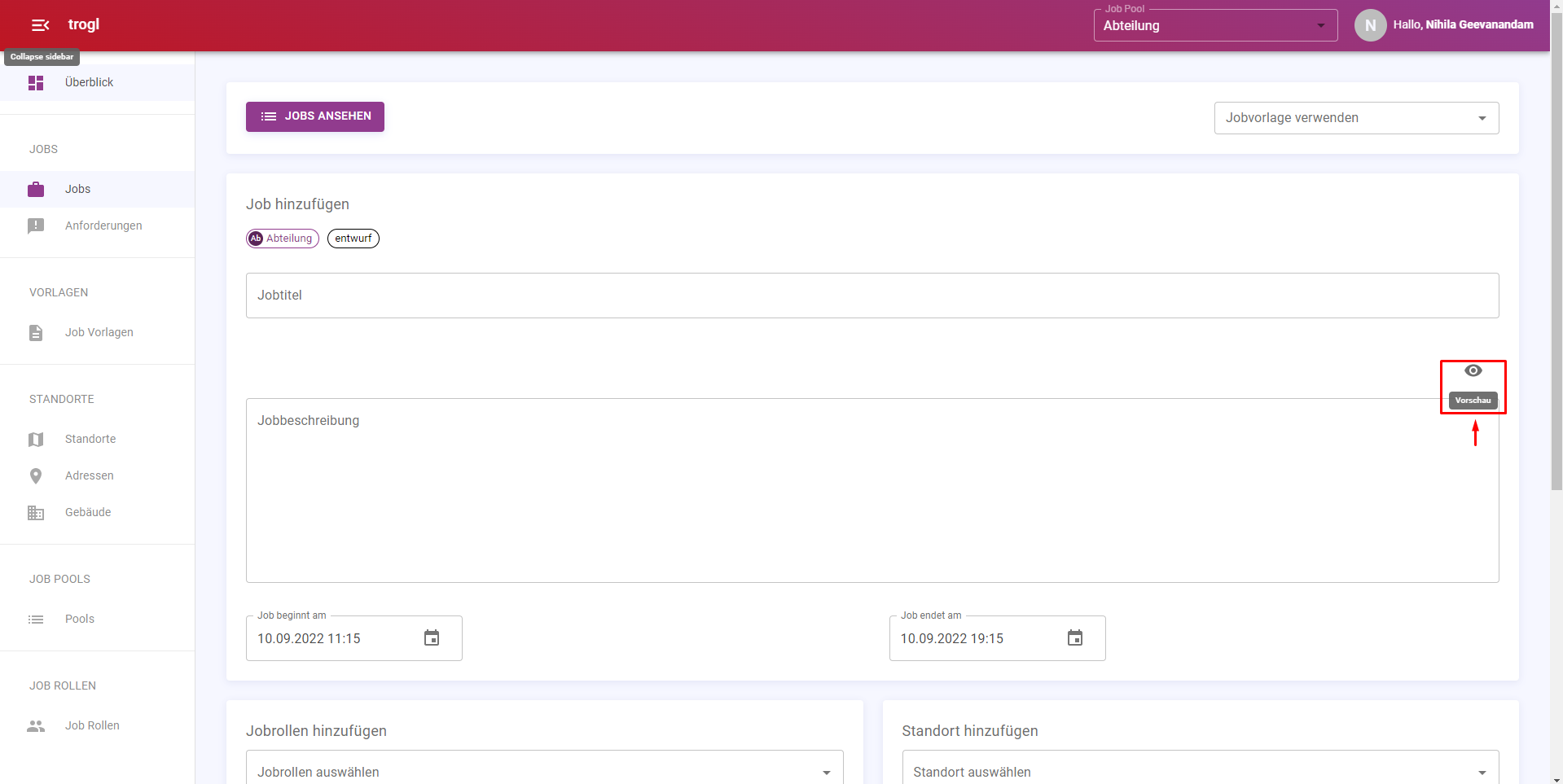The width and height of the screenshot is (1563, 784).
Task: Toggle the Vorschau eye preview icon
Action: 1473,371
